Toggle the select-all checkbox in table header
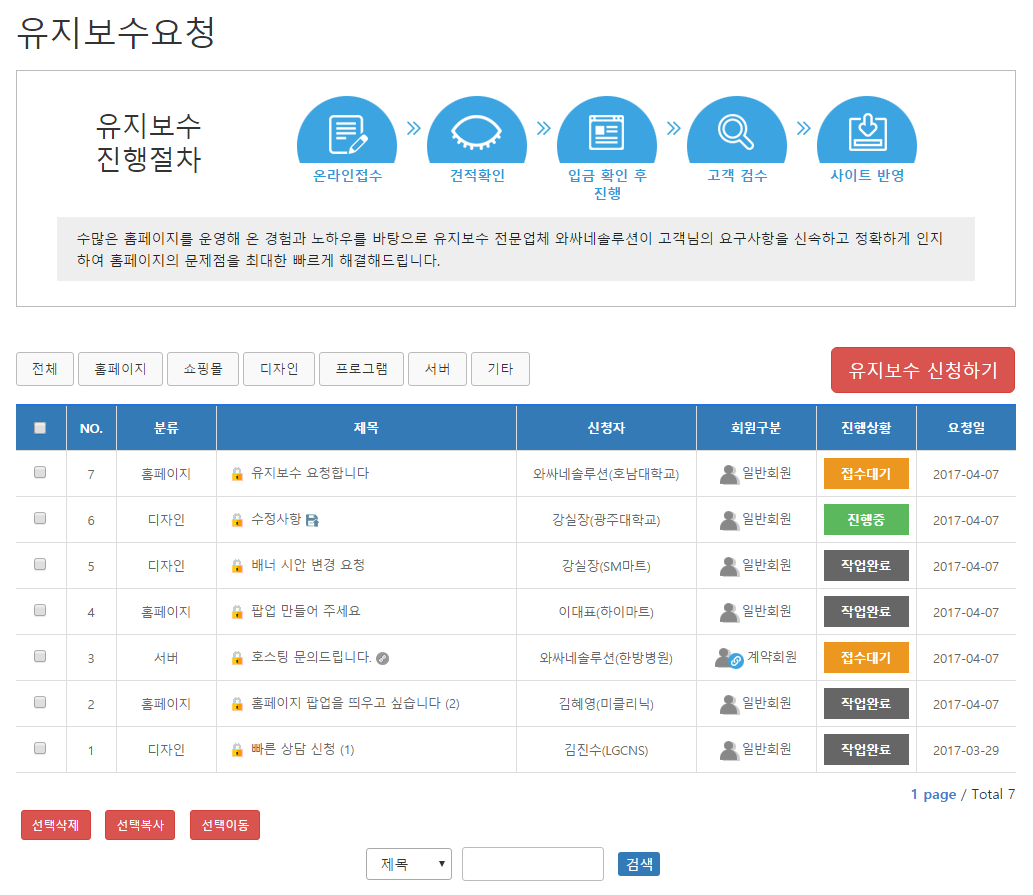Screen dimensions: 1033x895 (x=40, y=428)
